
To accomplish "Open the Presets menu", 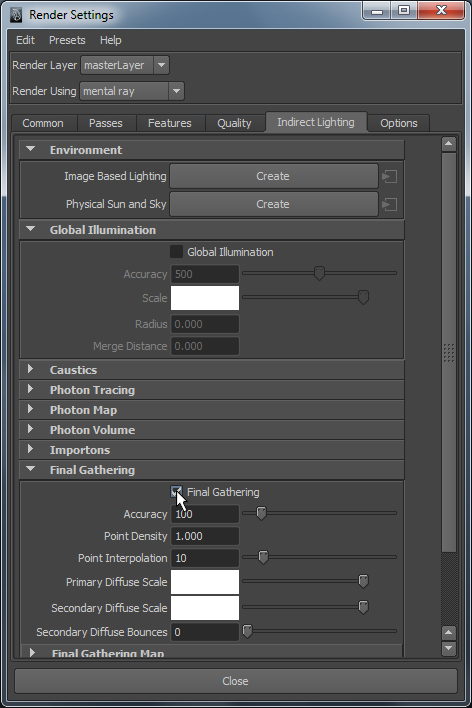I will tap(67, 40).
